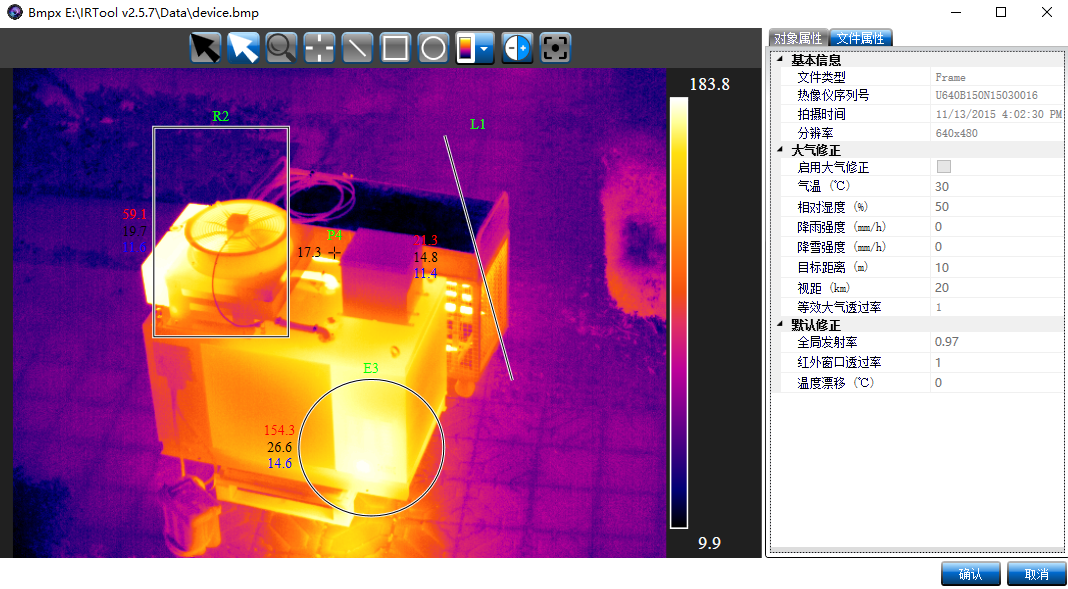Click the contrast adjustment icon
1068x589 pixels.
[517, 48]
